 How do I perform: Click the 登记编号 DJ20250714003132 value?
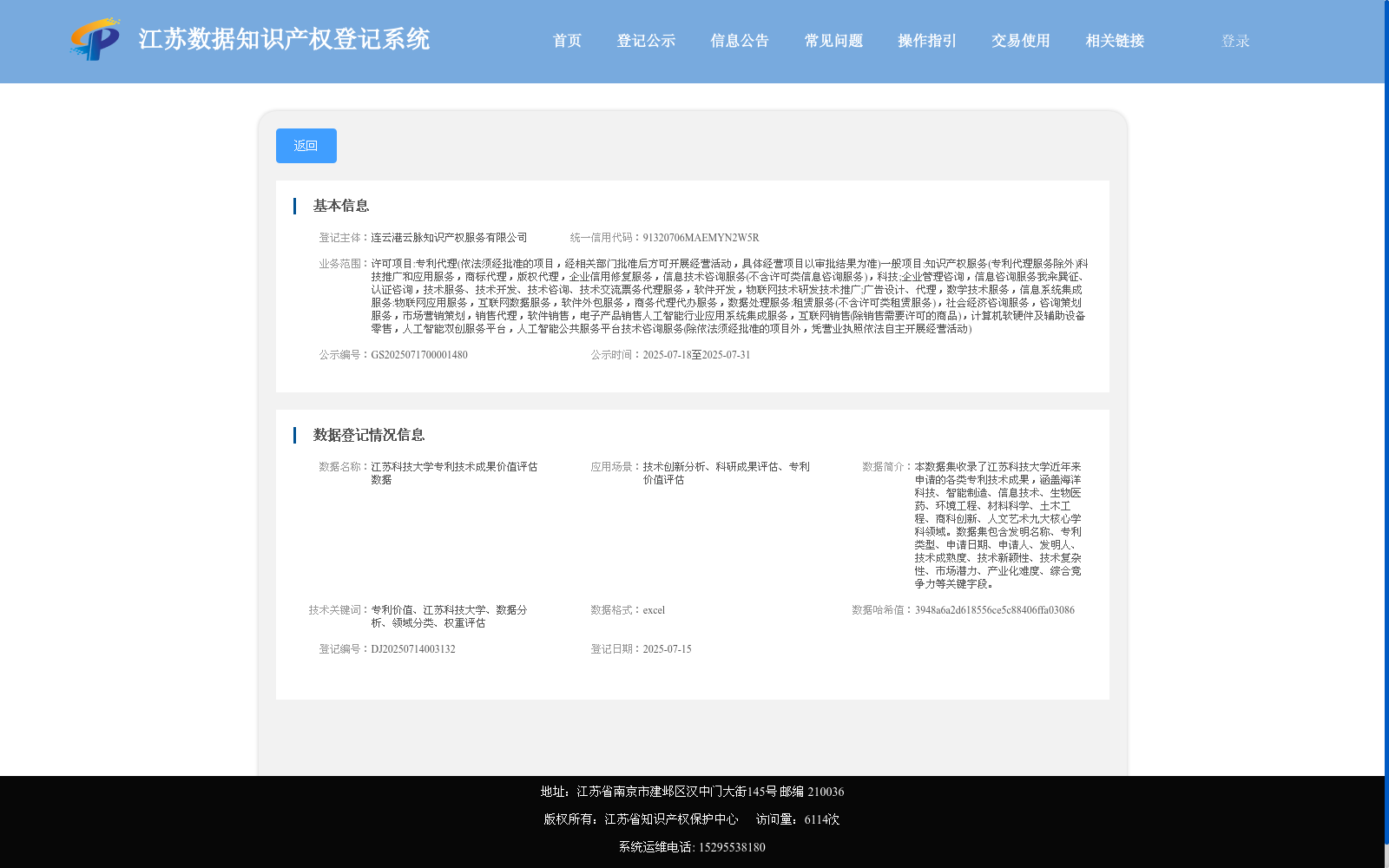412,648
